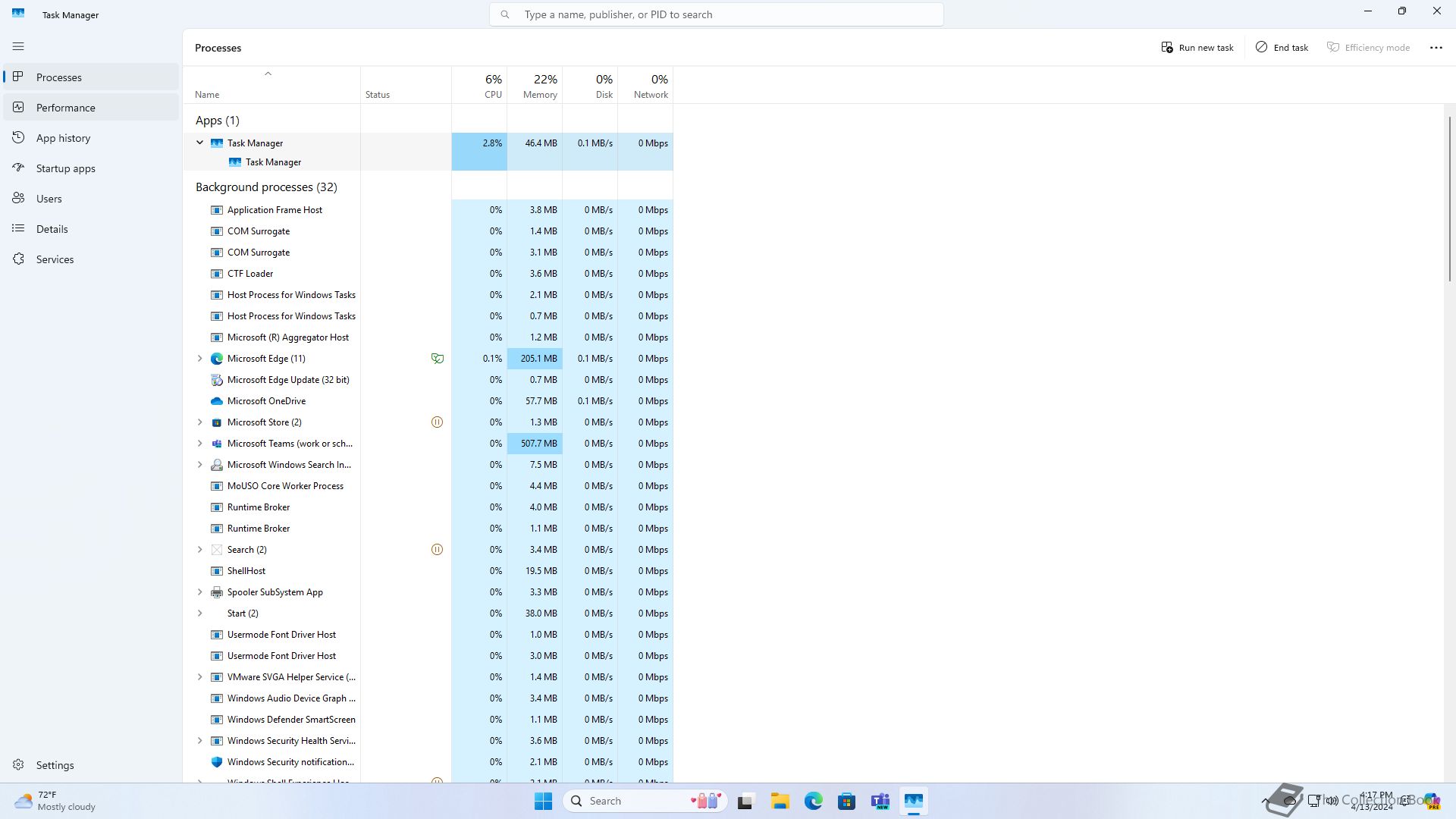
Task: Select Windows Audio Device Graph process
Action: [428, 698]
